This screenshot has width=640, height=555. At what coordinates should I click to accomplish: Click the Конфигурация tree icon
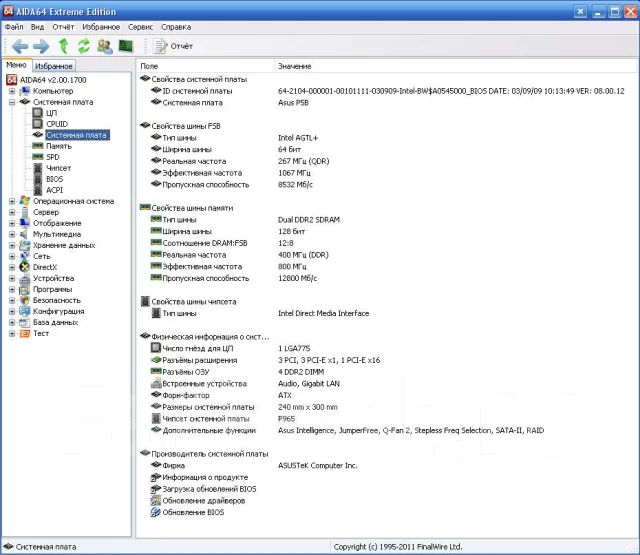pyautogui.click(x=24, y=311)
